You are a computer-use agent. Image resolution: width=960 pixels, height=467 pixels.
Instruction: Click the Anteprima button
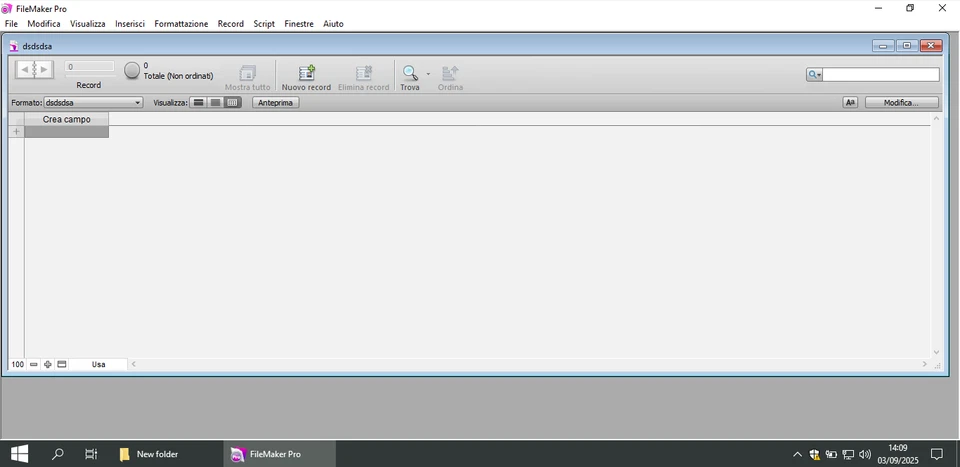click(276, 103)
